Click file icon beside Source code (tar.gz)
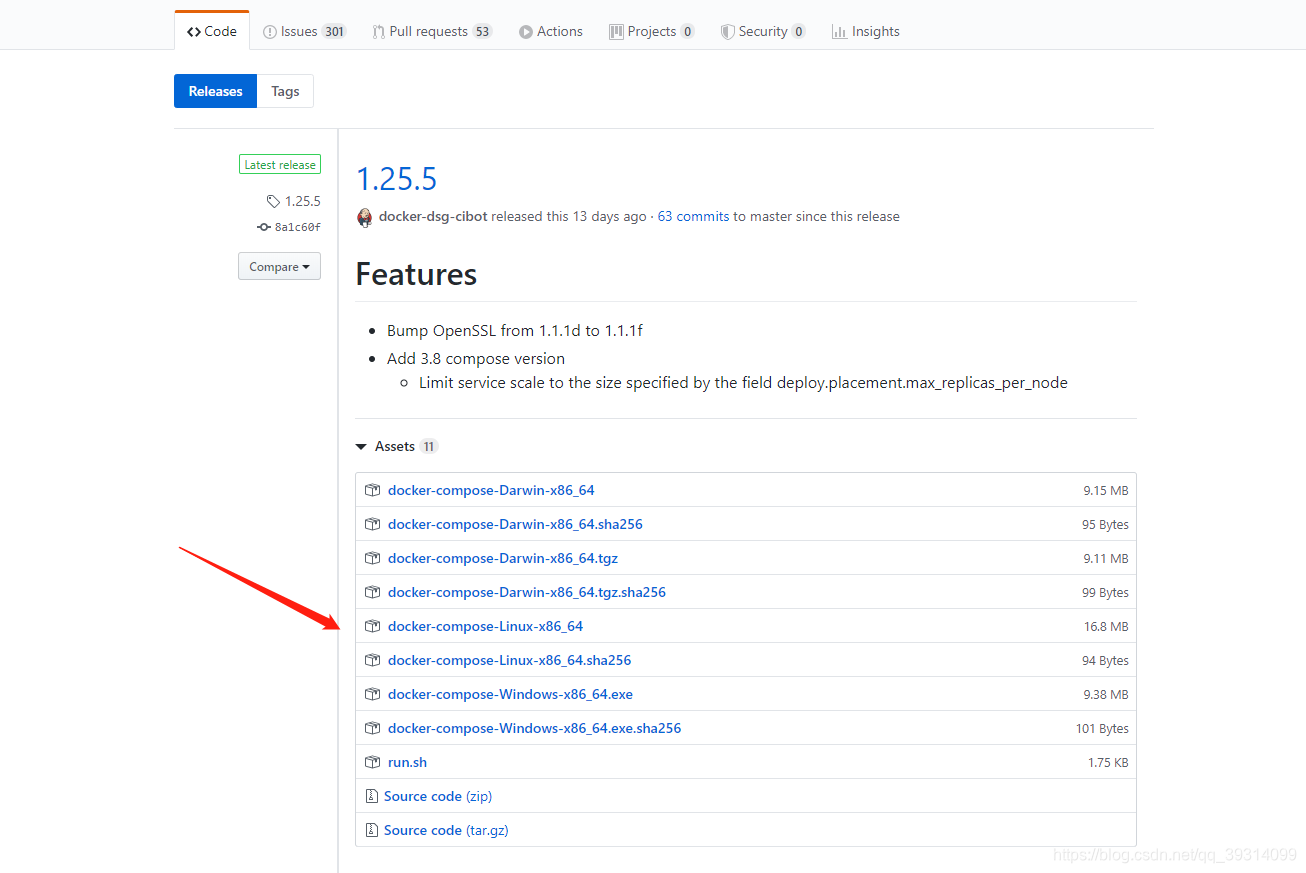Image resolution: width=1306 pixels, height=873 pixels. pyautogui.click(x=372, y=830)
